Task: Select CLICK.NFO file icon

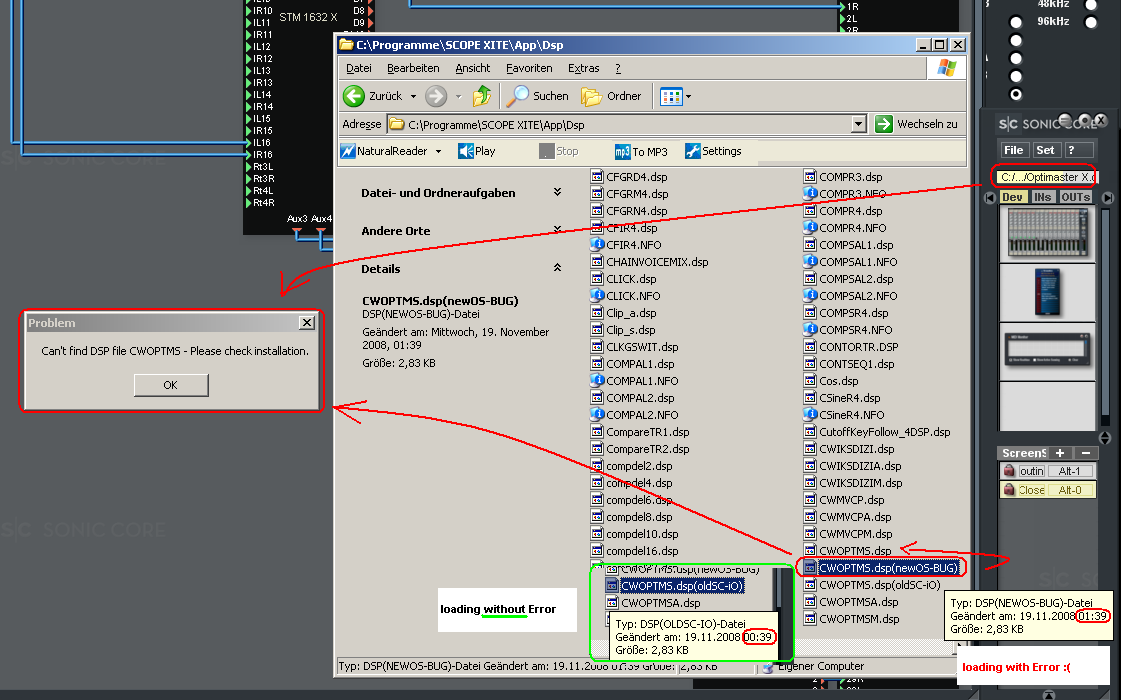Action: [x=597, y=295]
